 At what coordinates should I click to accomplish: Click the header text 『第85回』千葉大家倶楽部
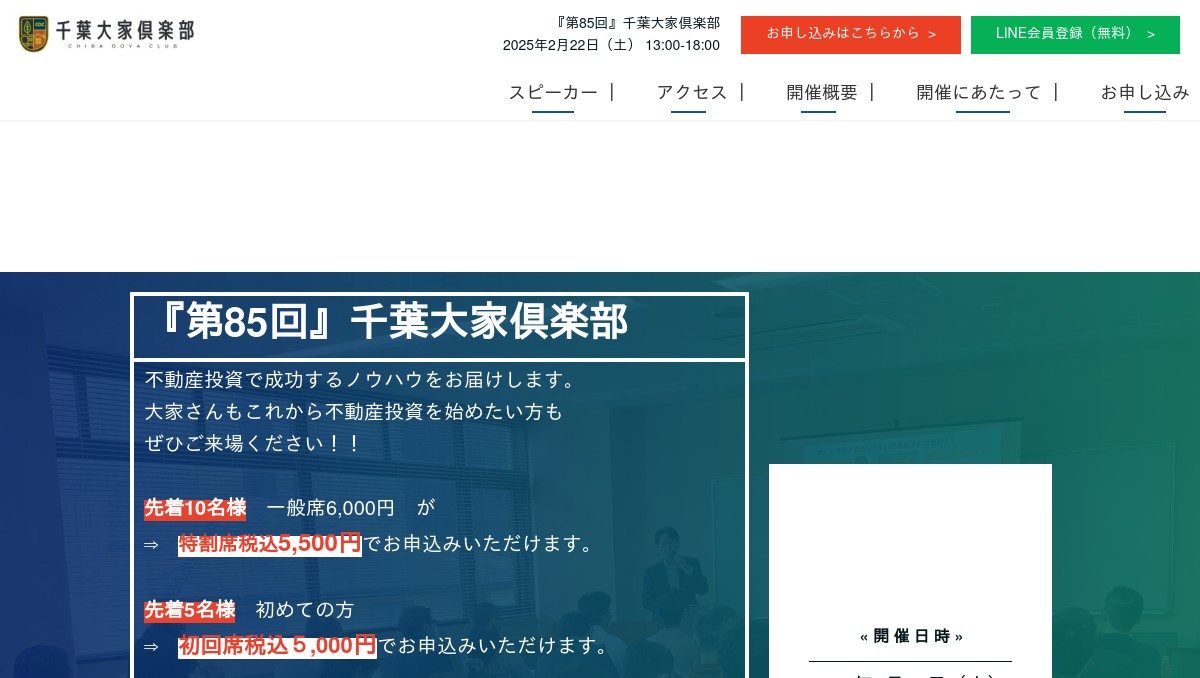point(637,23)
